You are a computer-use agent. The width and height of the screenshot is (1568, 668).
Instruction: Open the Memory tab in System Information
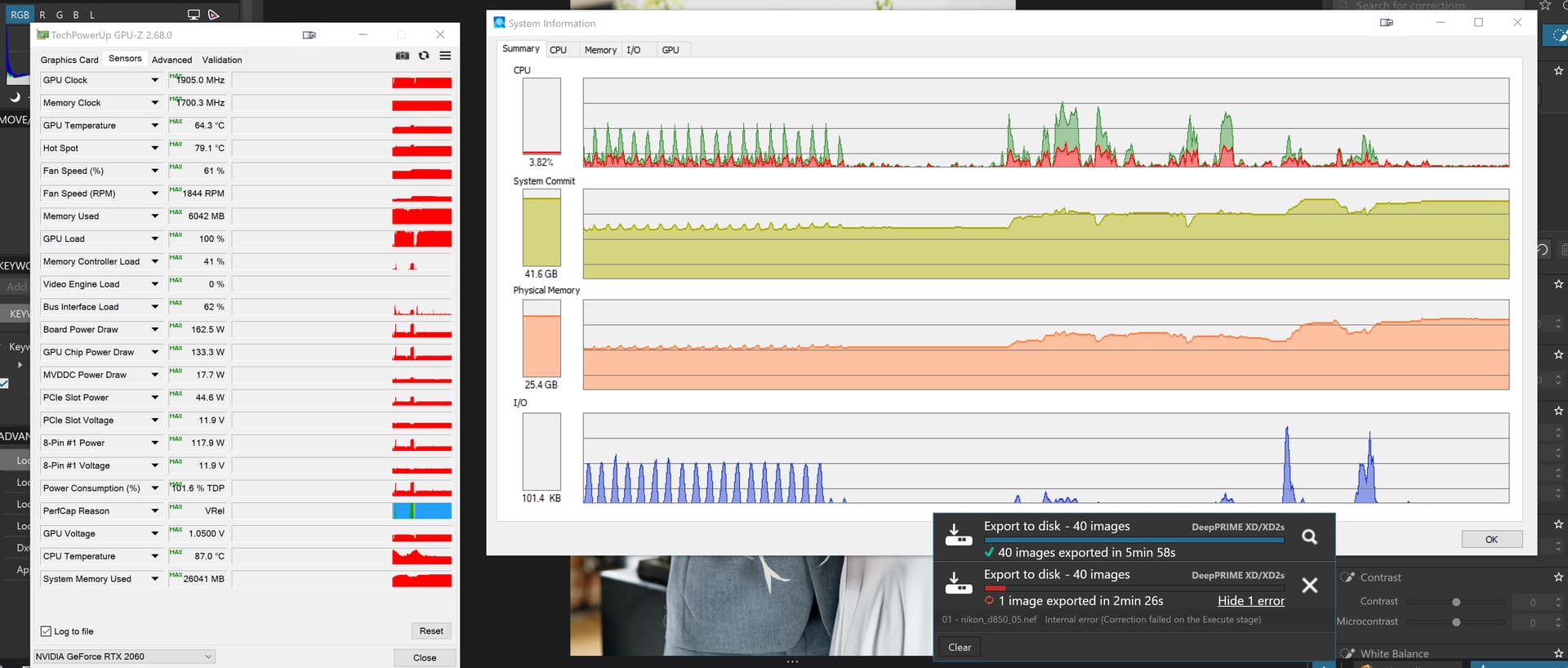pyautogui.click(x=600, y=50)
